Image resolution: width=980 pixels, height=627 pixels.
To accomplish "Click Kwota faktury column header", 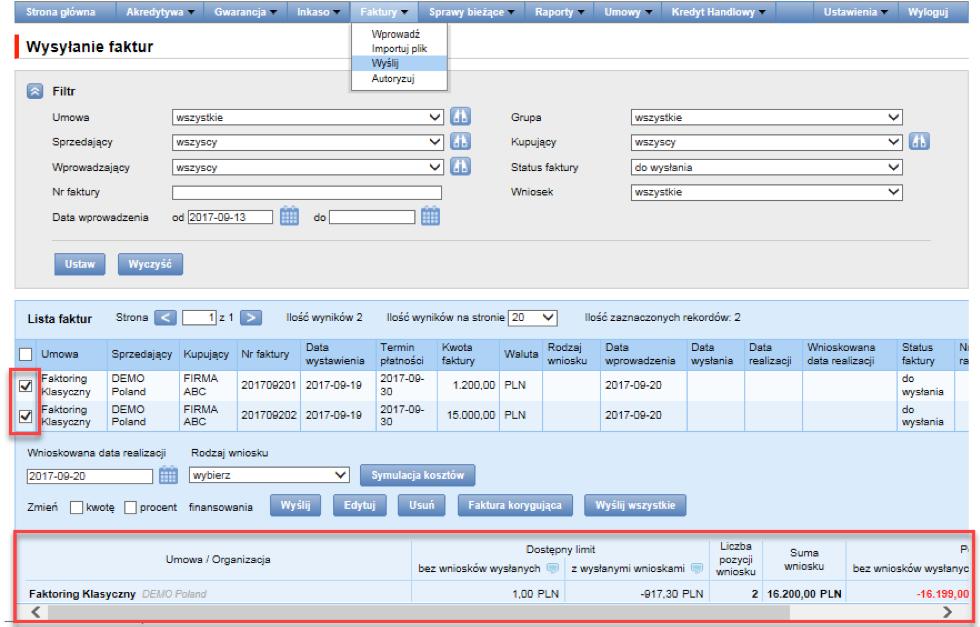I will tap(468, 354).
